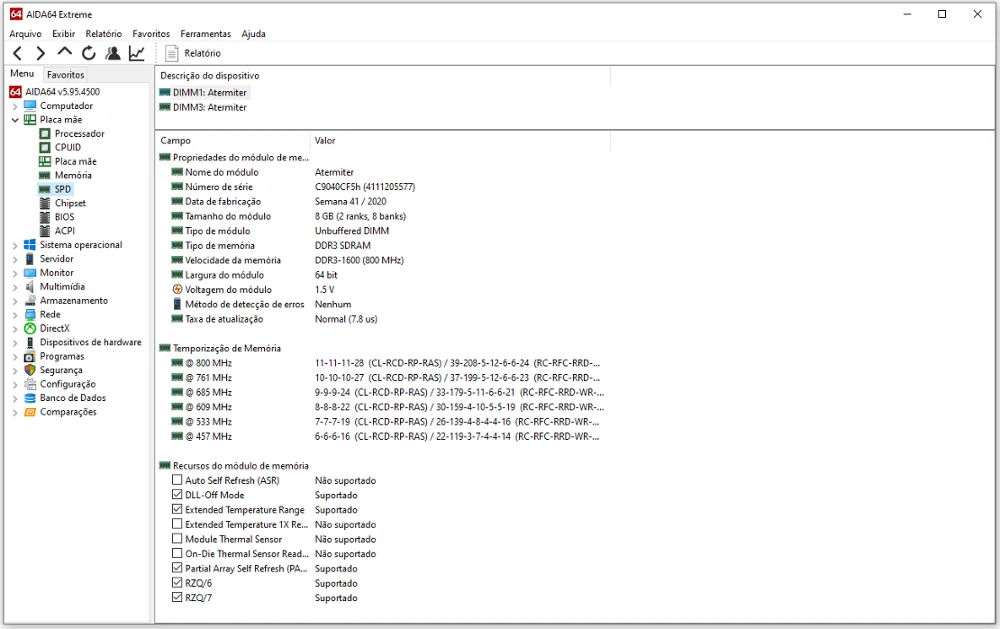Click the Relatório report button
This screenshot has width=1000, height=629.
pyautogui.click(x=193, y=54)
